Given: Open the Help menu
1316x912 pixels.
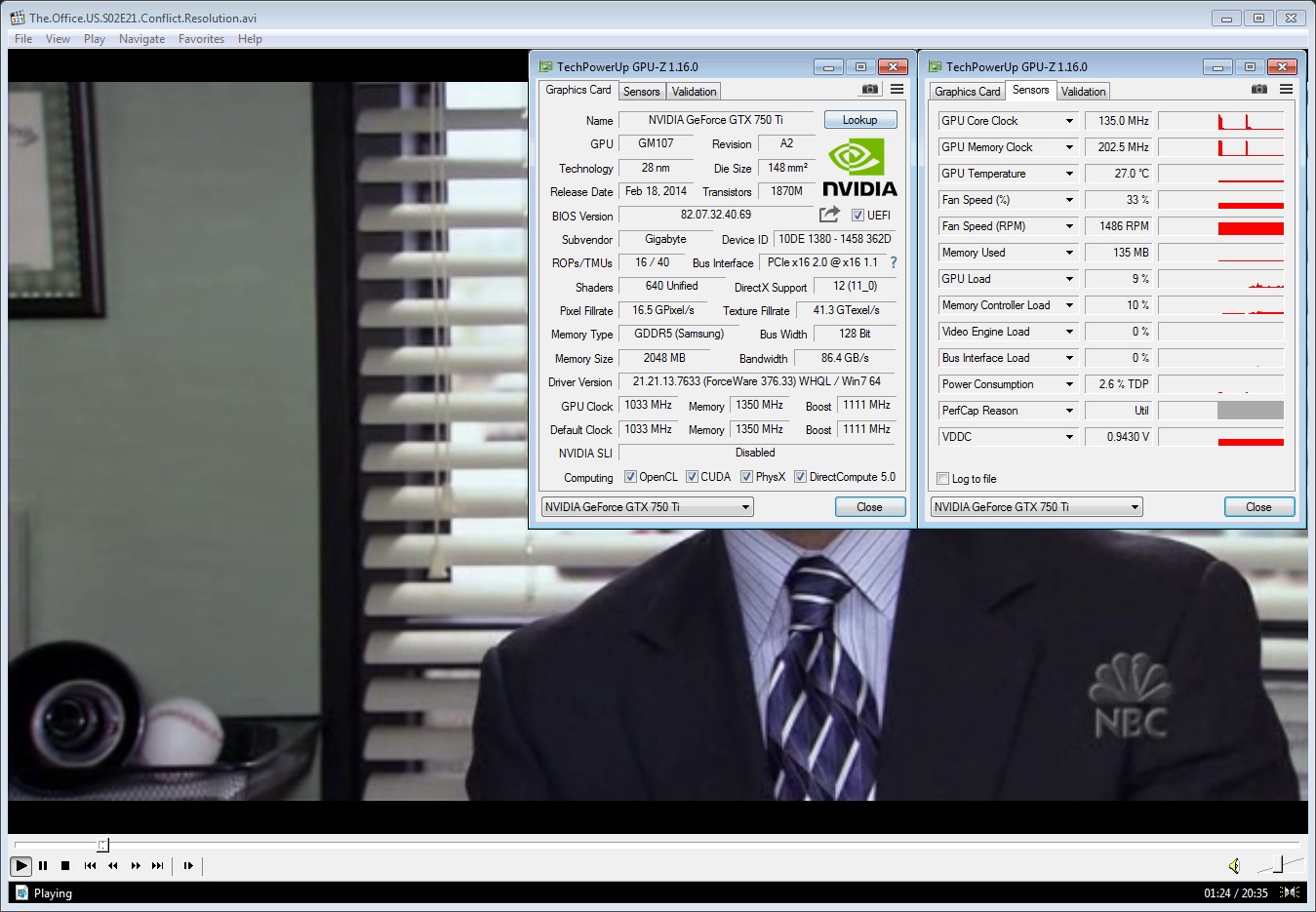Looking at the screenshot, I should tap(250, 39).
